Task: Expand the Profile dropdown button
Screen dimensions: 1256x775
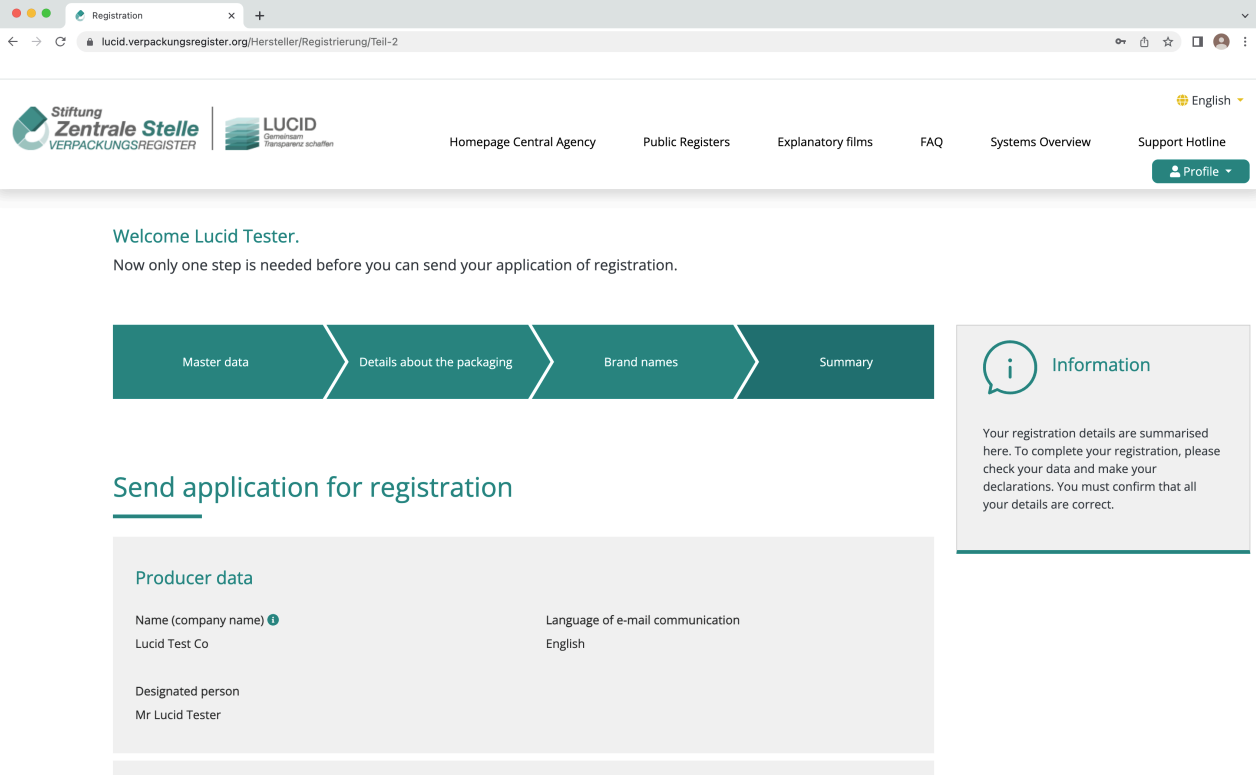Action: 1200,171
